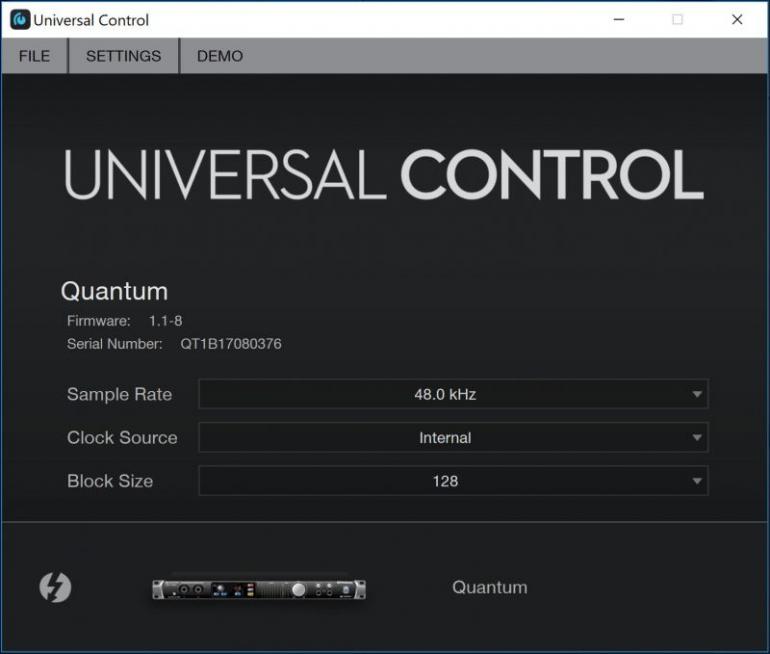Click the firmware version 1.1-8
770x654 pixels.
165,321
